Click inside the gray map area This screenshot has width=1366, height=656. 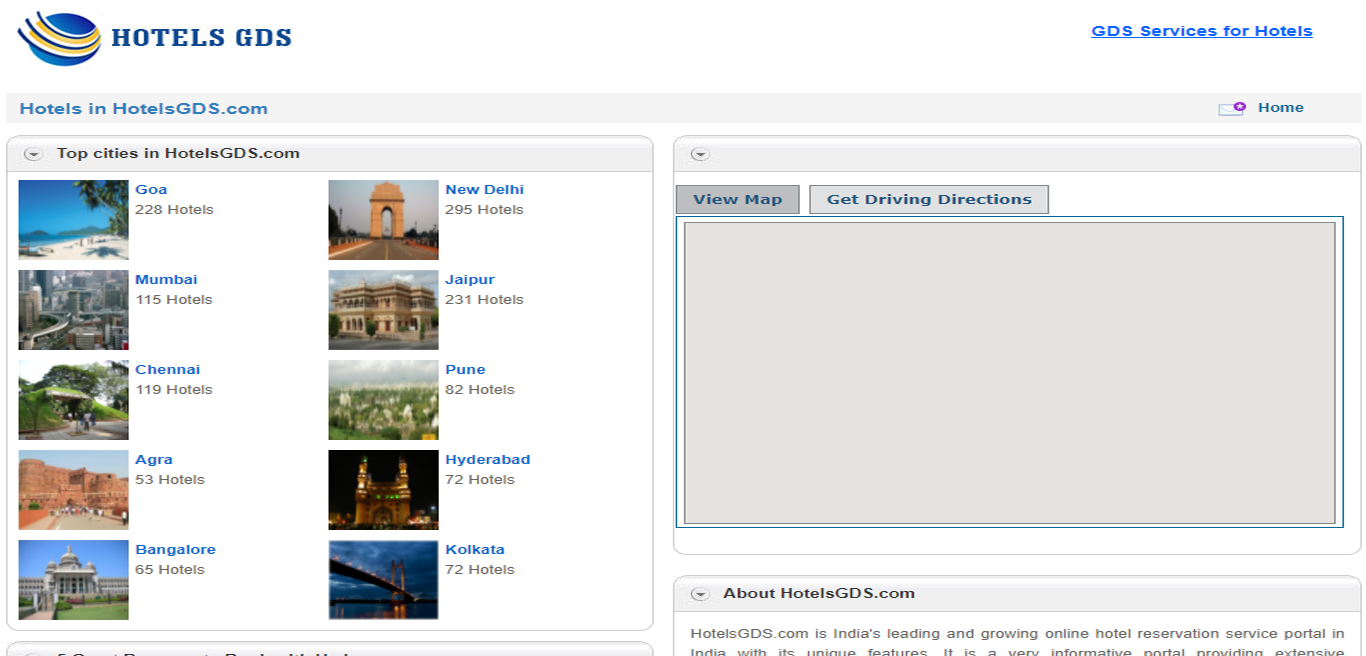tap(1010, 372)
